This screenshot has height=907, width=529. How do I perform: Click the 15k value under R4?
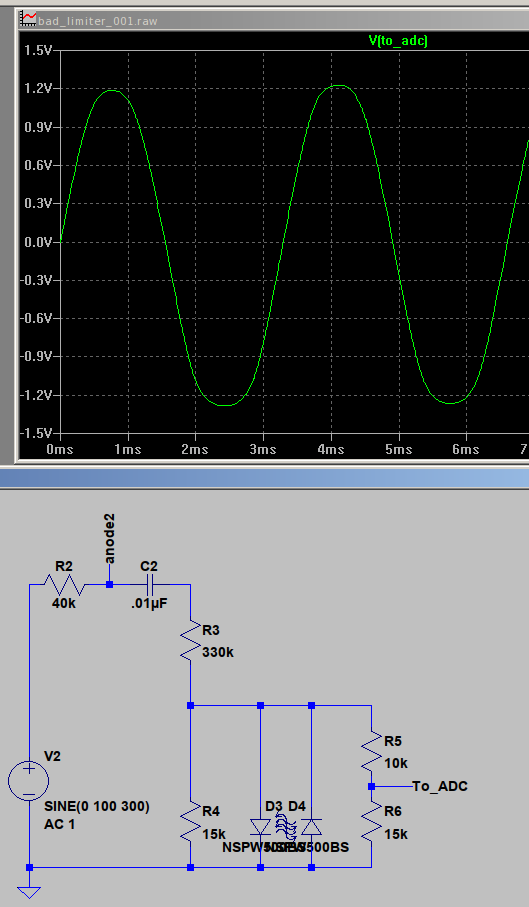214,834
